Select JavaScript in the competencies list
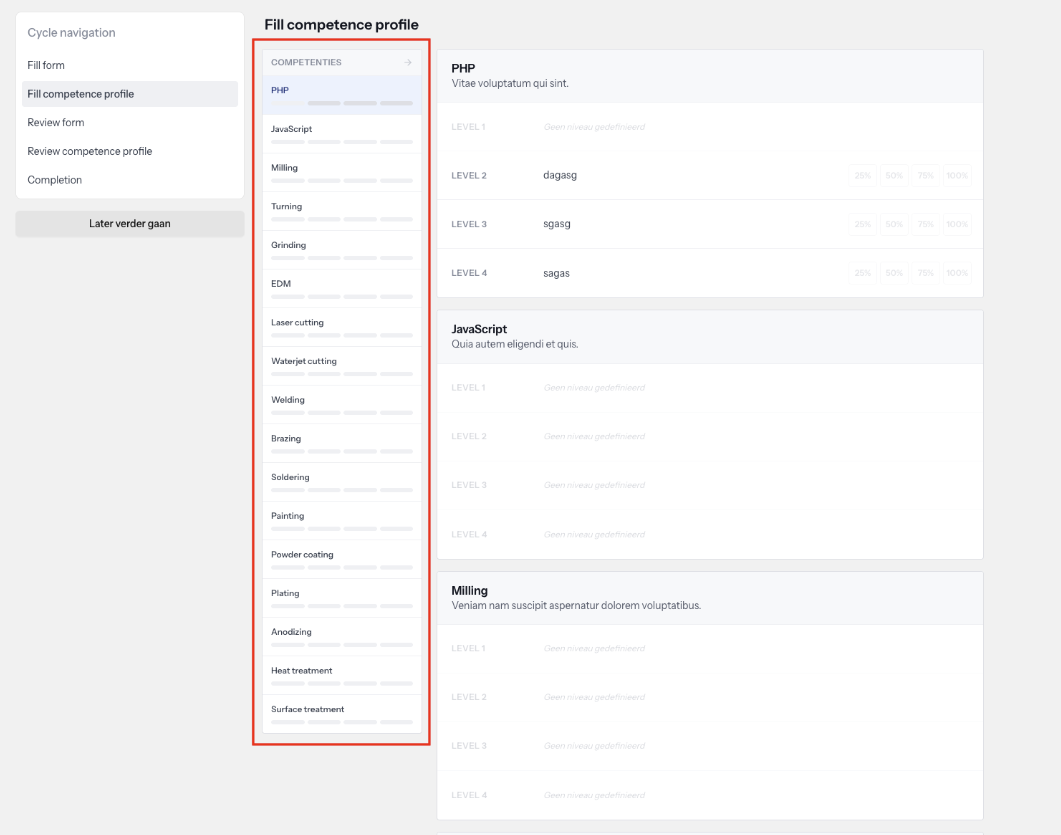This screenshot has height=835, width=1061. [x=342, y=134]
